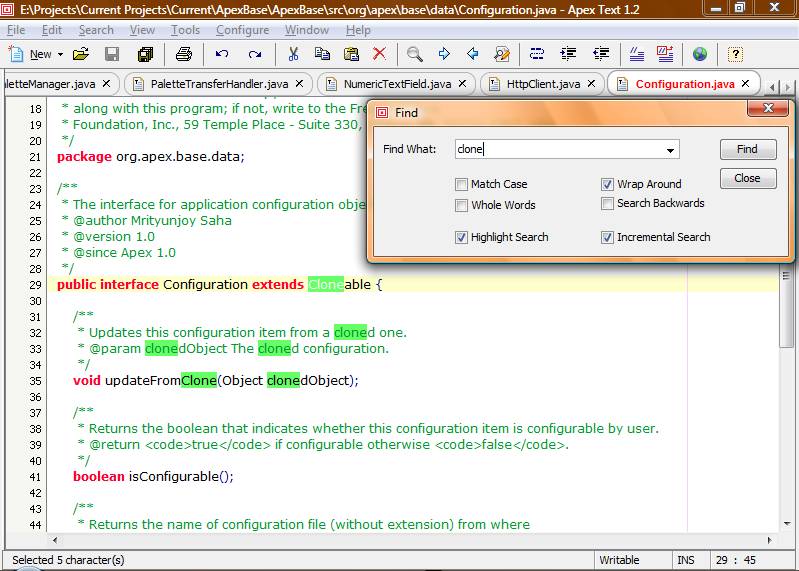Click the Save floppy disk icon
Screen dimensions: 799x571
click(x=112, y=54)
